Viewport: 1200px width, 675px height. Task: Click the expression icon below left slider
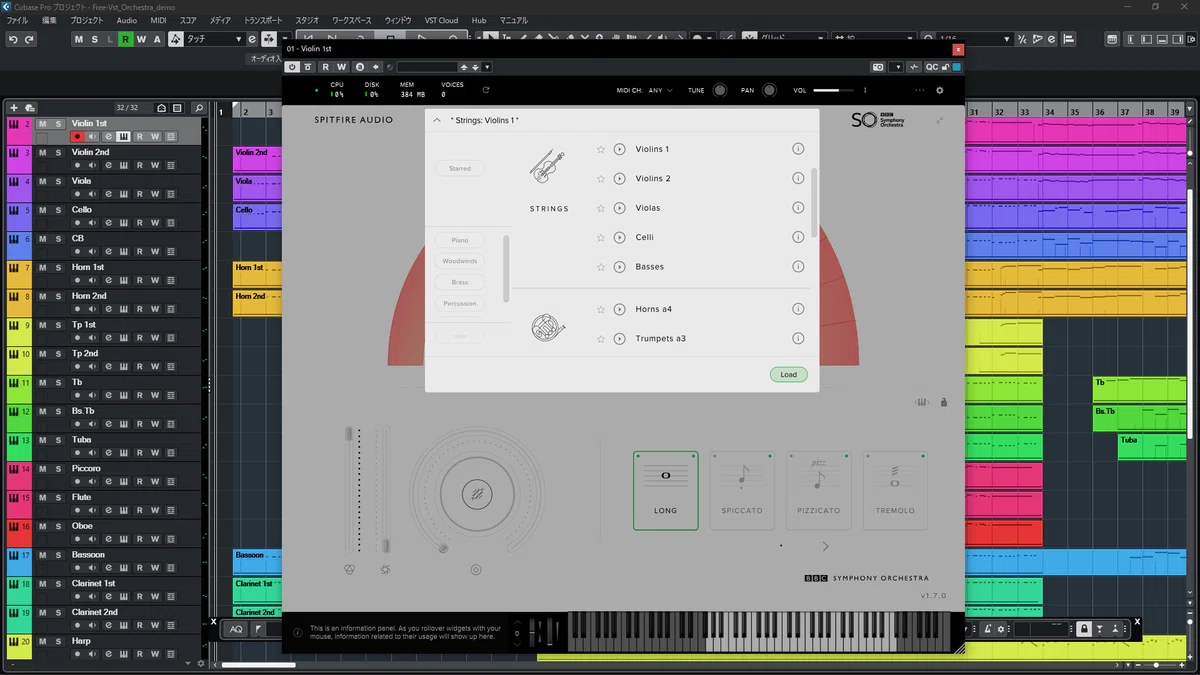click(349, 569)
